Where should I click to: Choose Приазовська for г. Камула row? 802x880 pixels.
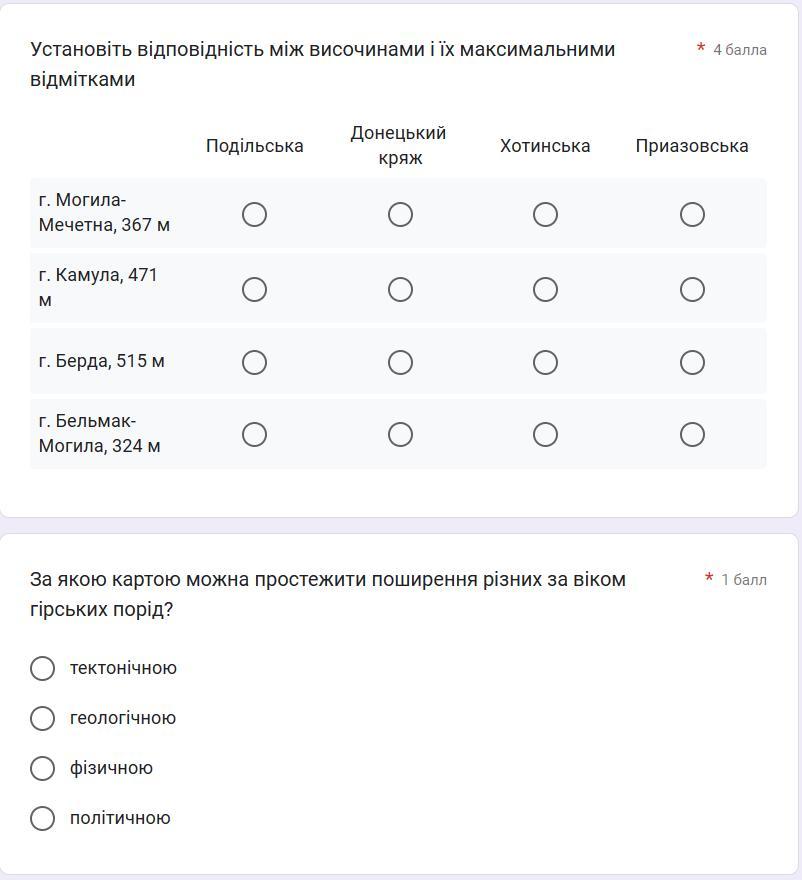692,289
